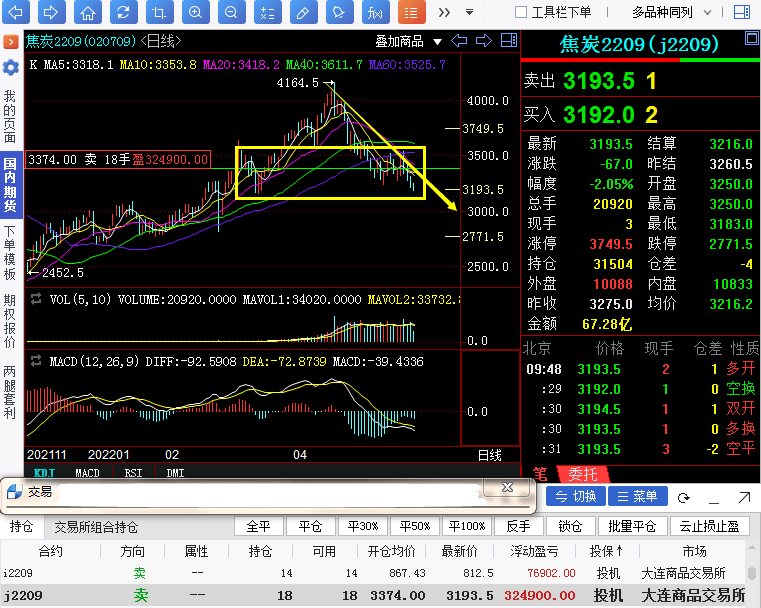
Task: Click the 云止损止盈 button
Action: pos(708,527)
